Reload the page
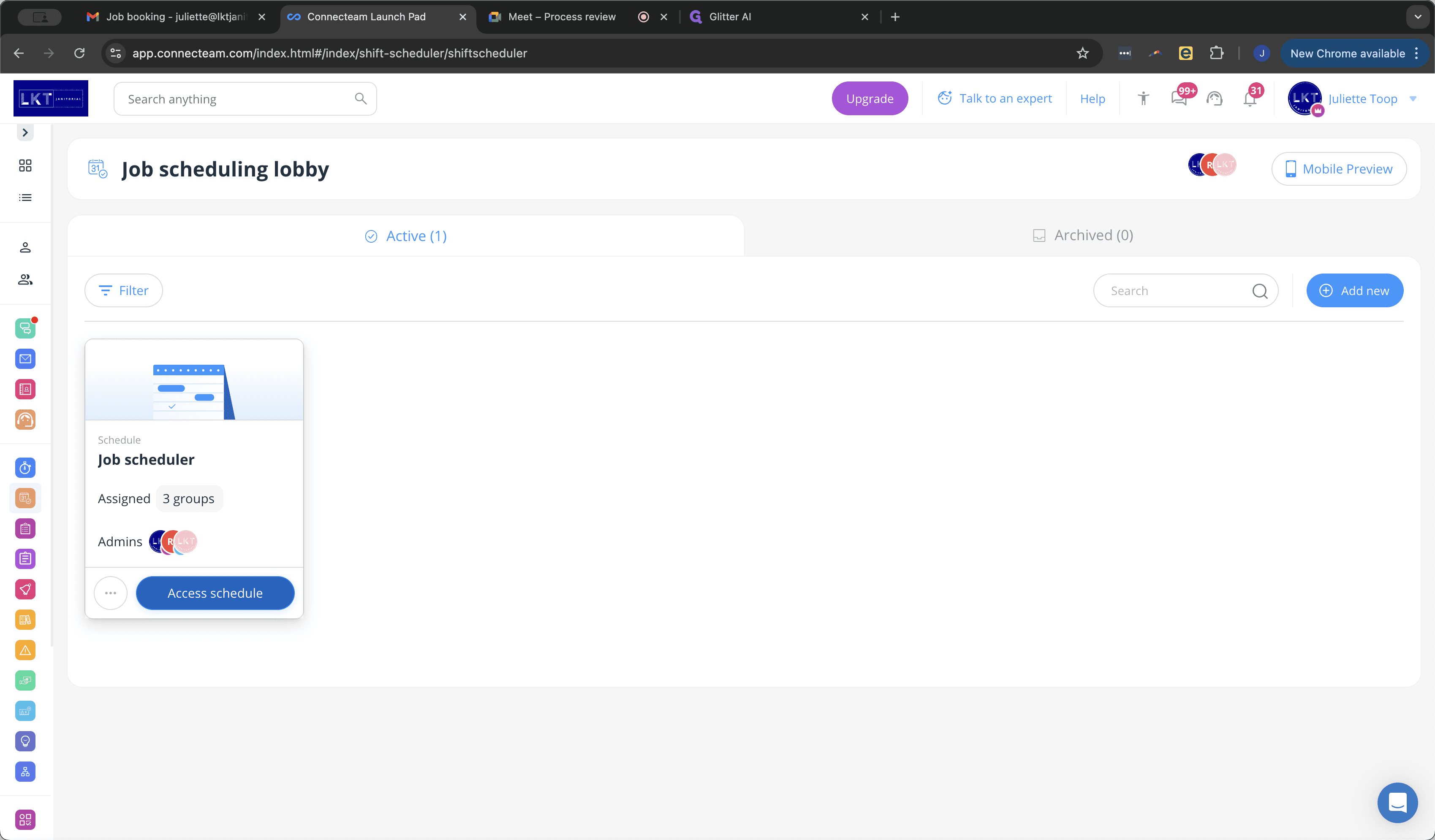This screenshot has width=1435, height=840. click(x=80, y=53)
